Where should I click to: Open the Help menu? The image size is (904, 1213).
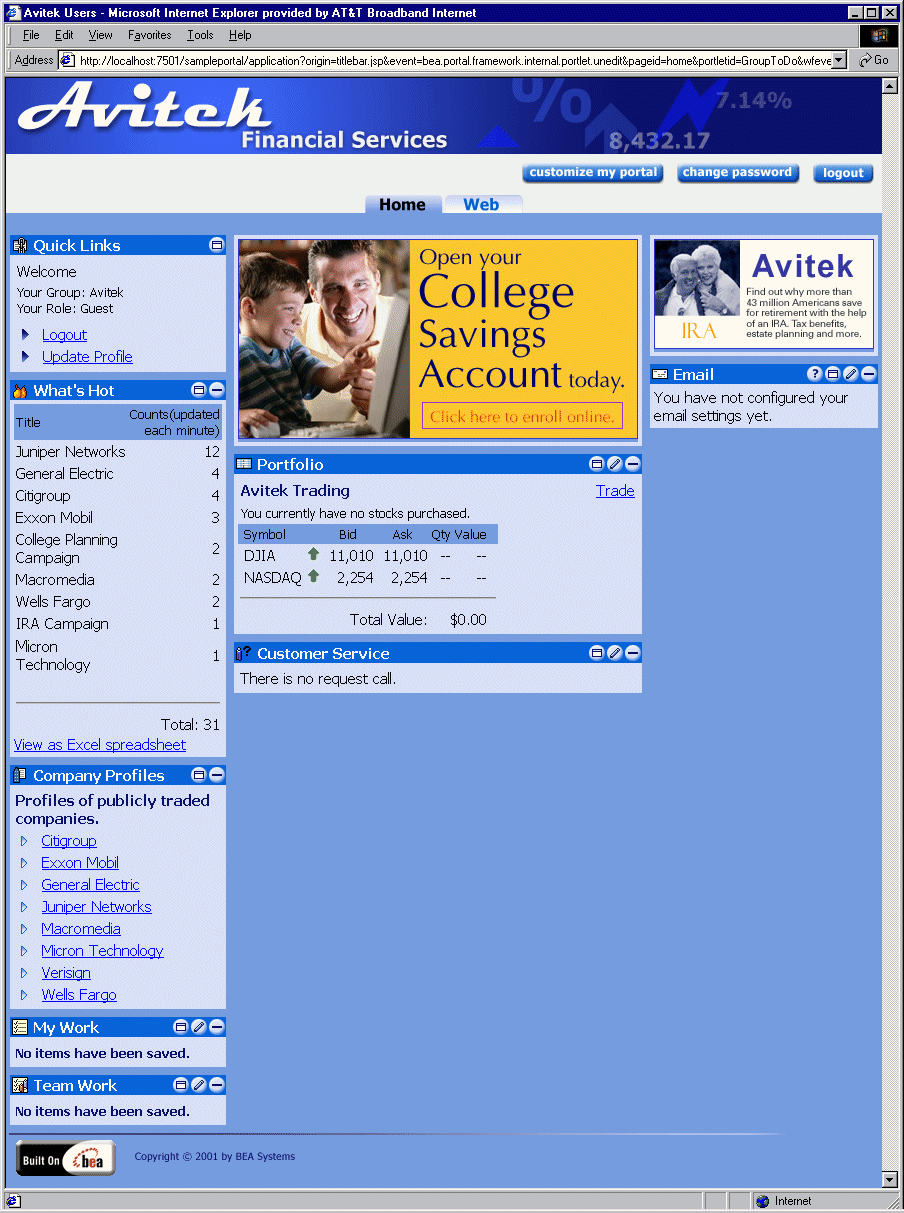pyautogui.click(x=240, y=35)
